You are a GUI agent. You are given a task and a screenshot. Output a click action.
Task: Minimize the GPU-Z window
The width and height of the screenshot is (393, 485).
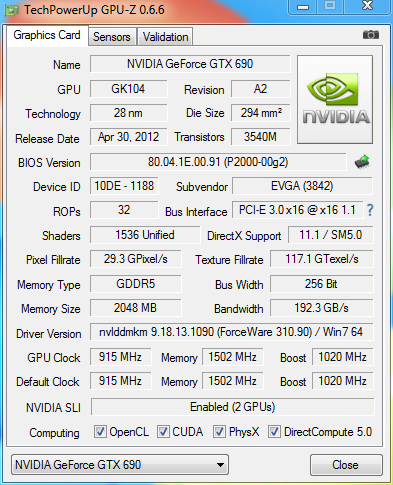[303, 7]
